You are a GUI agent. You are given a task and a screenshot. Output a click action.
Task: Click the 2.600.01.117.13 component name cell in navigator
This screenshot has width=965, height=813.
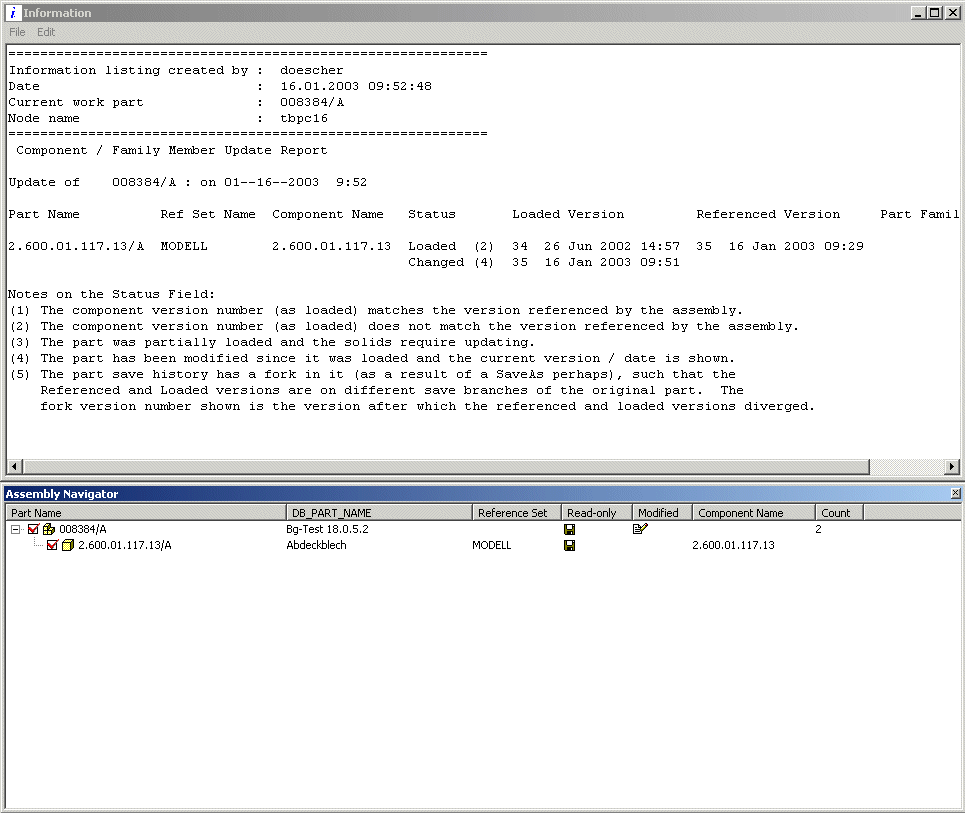tap(733, 545)
